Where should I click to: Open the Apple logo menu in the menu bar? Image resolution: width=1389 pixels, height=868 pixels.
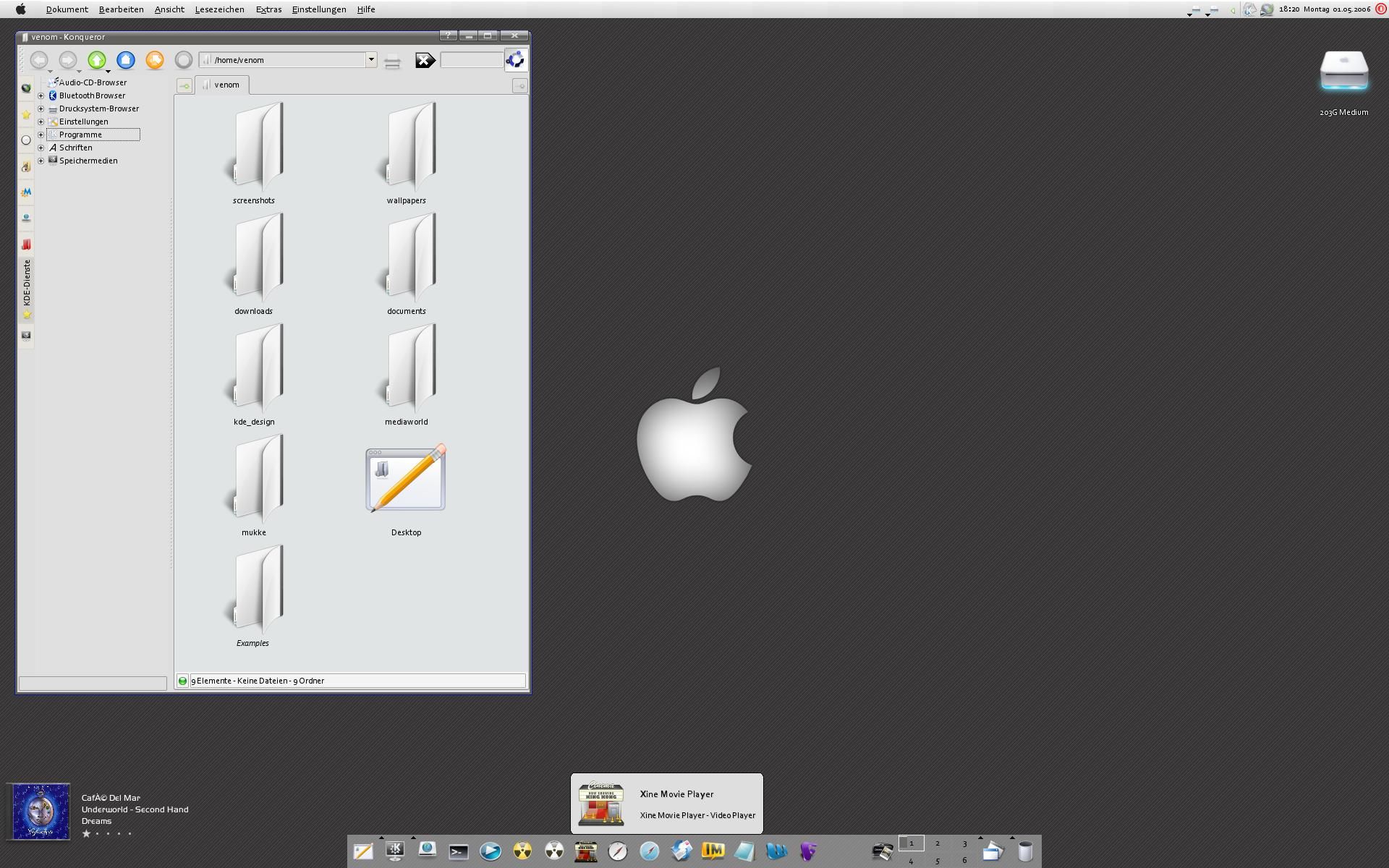21,9
